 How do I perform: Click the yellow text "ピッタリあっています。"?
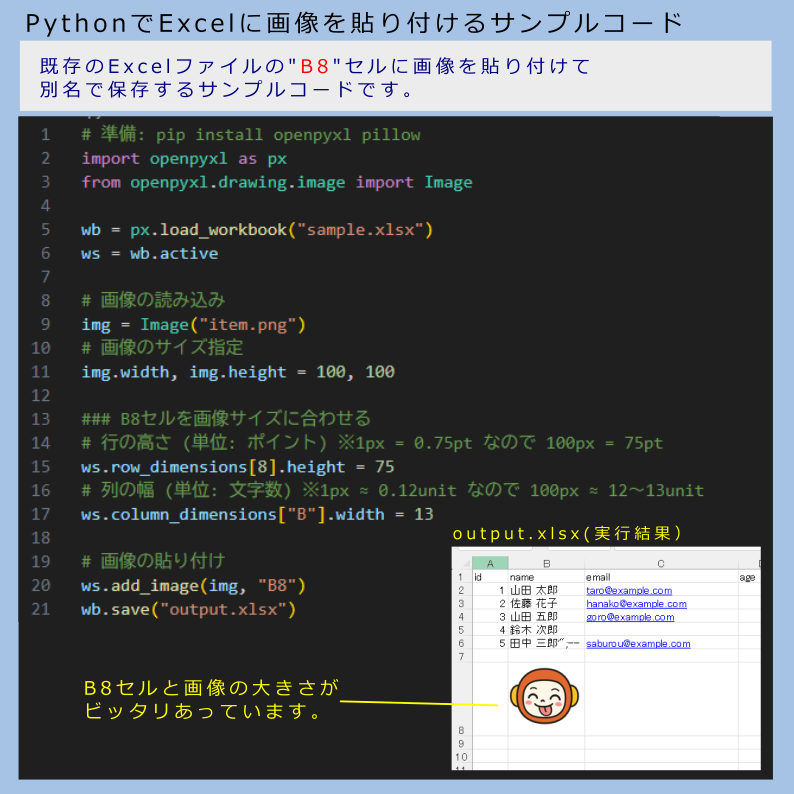pyautogui.click(x=203, y=711)
